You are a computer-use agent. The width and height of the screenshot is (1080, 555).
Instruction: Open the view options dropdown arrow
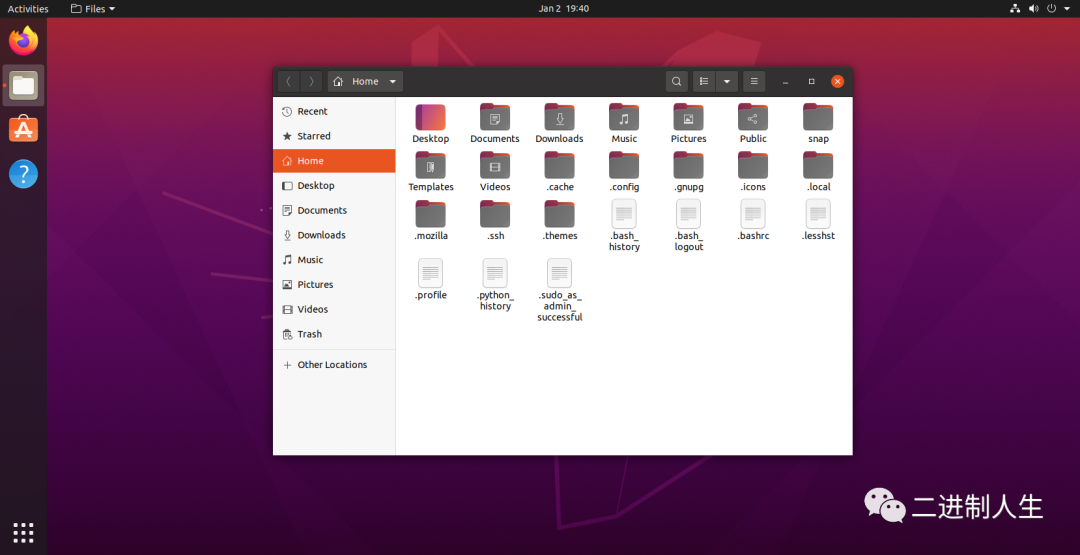click(x=727, y=81)
